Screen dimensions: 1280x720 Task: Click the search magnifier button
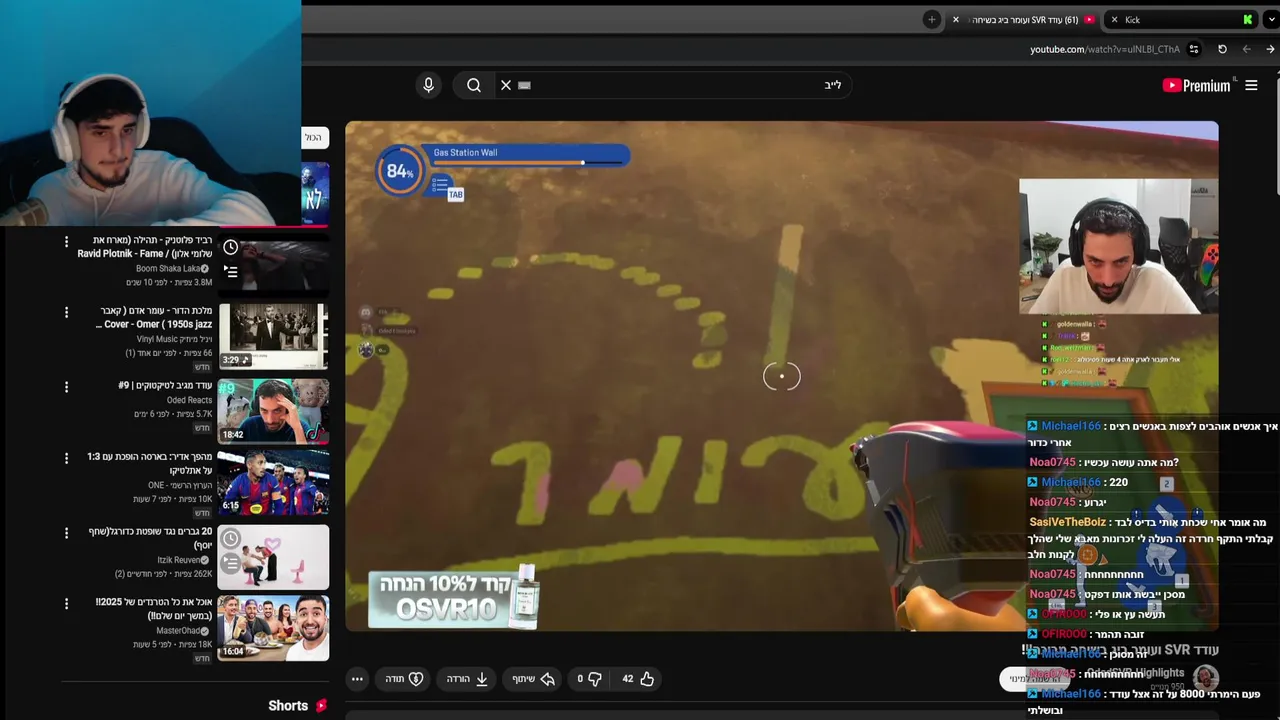point(474,85)
